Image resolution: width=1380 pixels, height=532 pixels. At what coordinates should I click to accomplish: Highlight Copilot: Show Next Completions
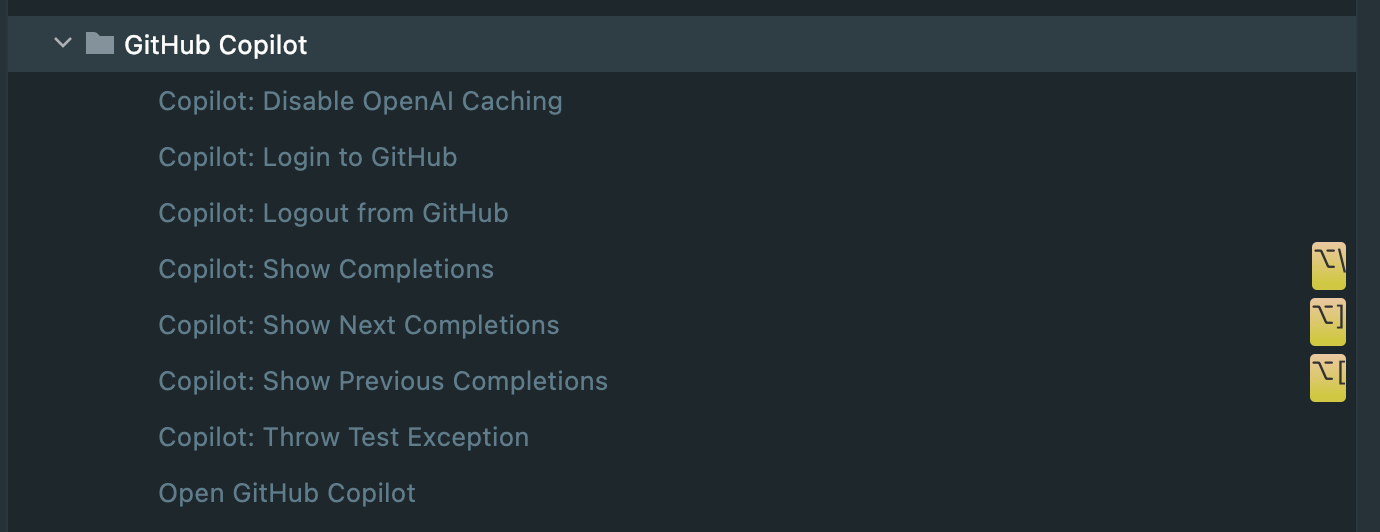pyautogui.click(x=359, y=325)
